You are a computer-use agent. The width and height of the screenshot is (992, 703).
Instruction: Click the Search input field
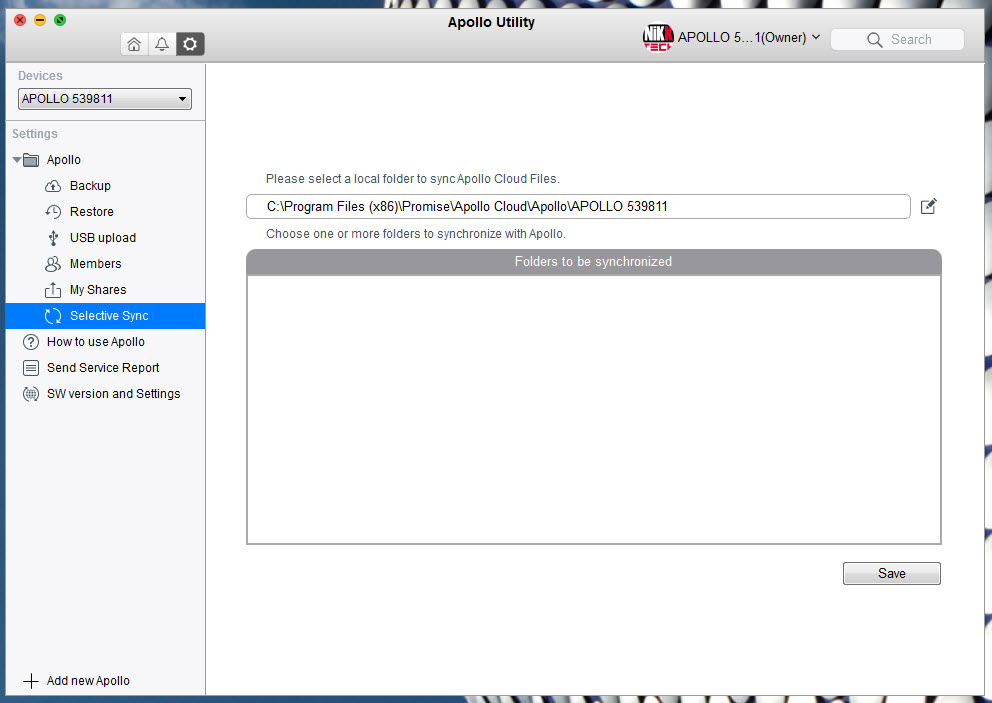click(897, 40)
